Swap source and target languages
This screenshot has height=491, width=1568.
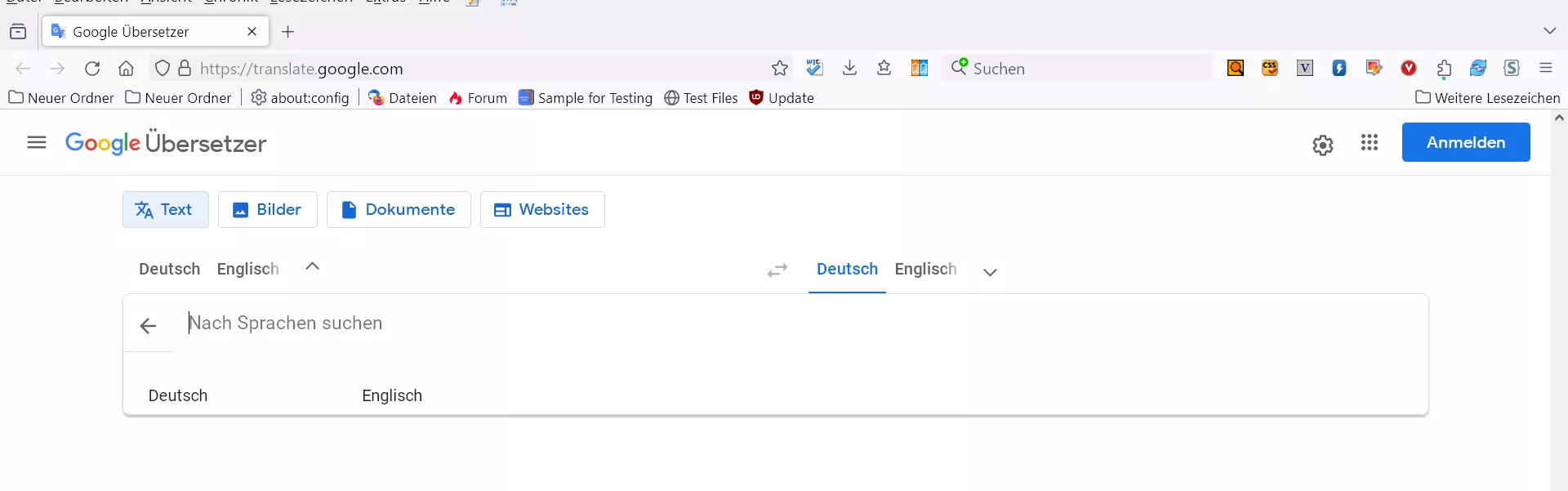coord(777,270)
